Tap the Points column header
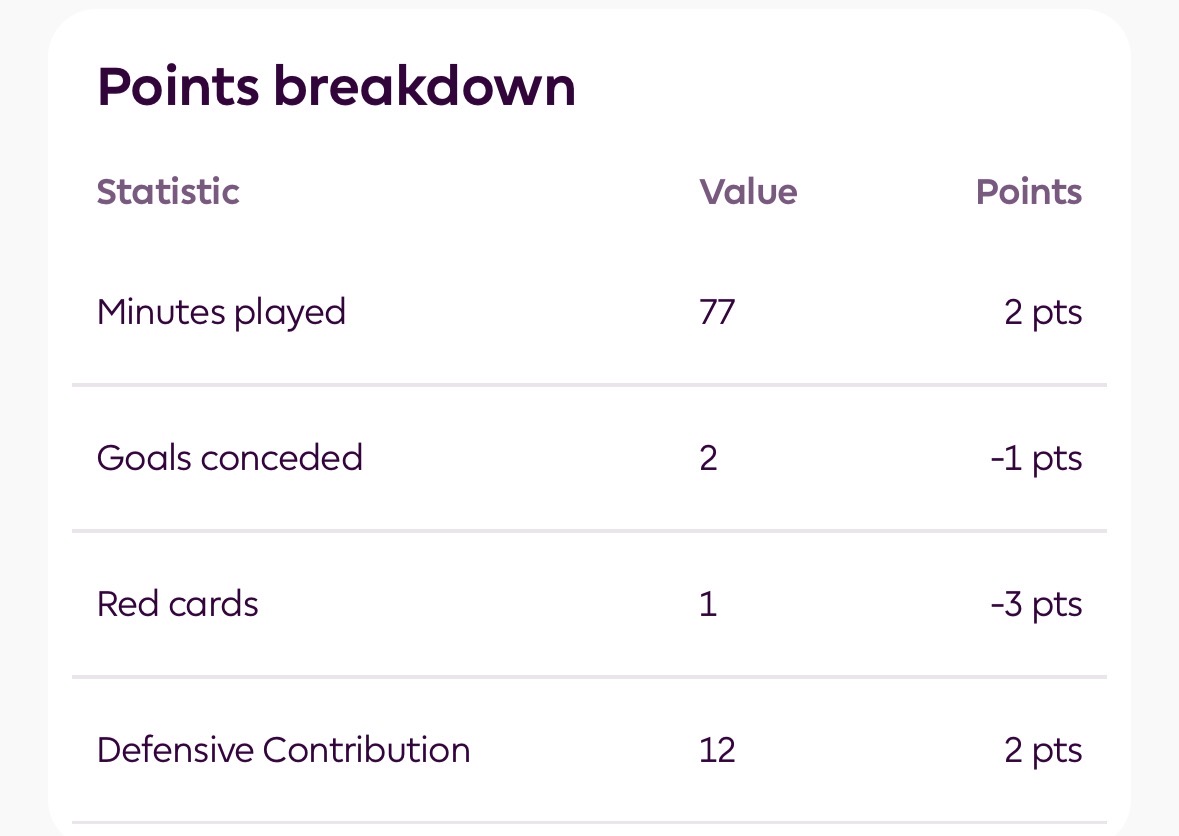Screen dimensions: 1179x836 coord(1029,191)
